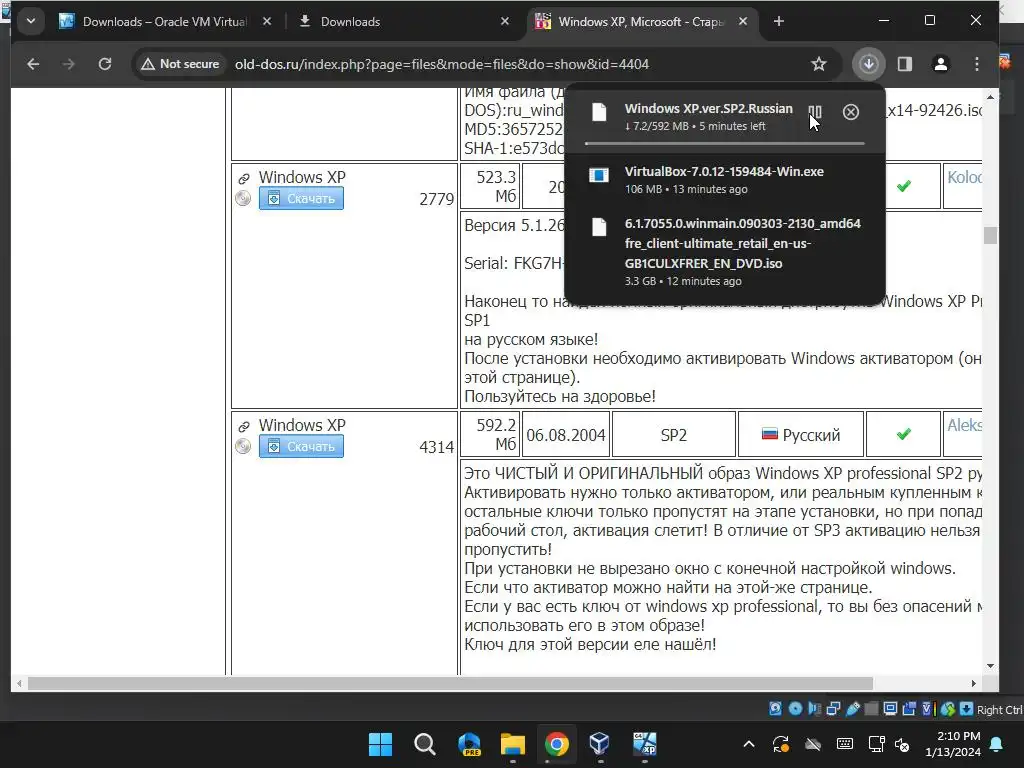Open the notification bell in the tray

(997, 744)
